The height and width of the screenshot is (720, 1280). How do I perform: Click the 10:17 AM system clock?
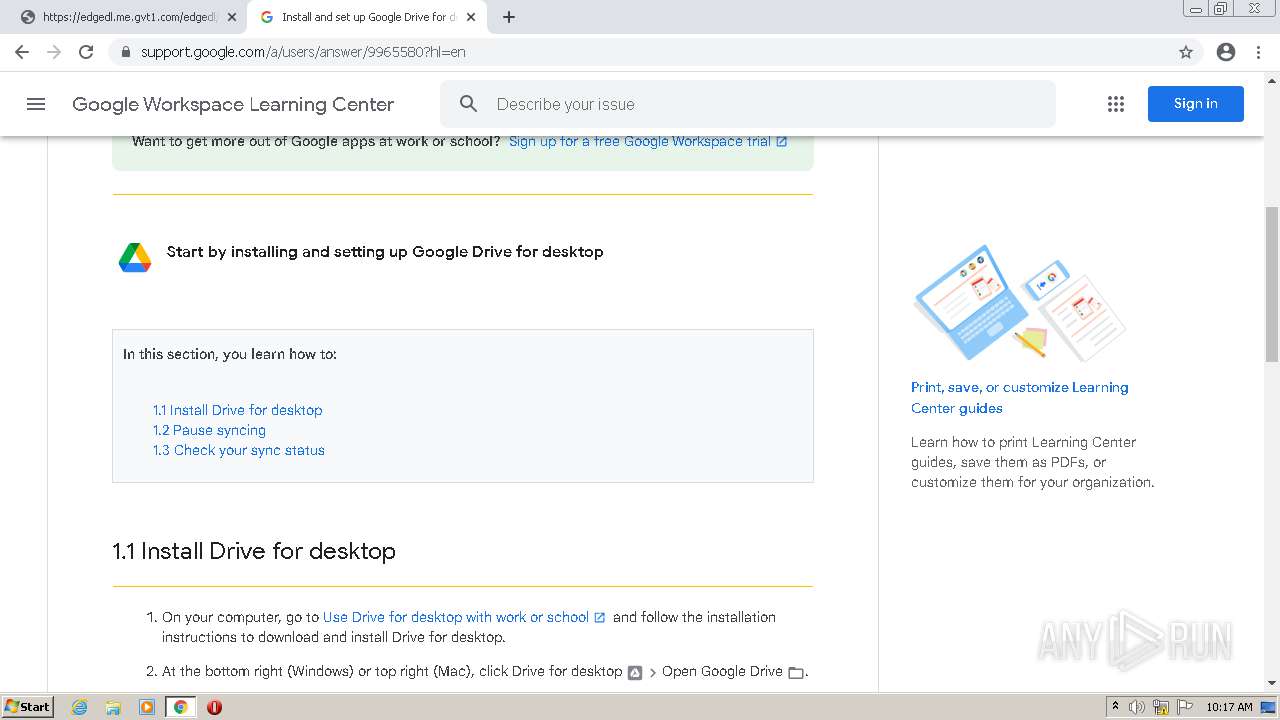(1229, 707)
